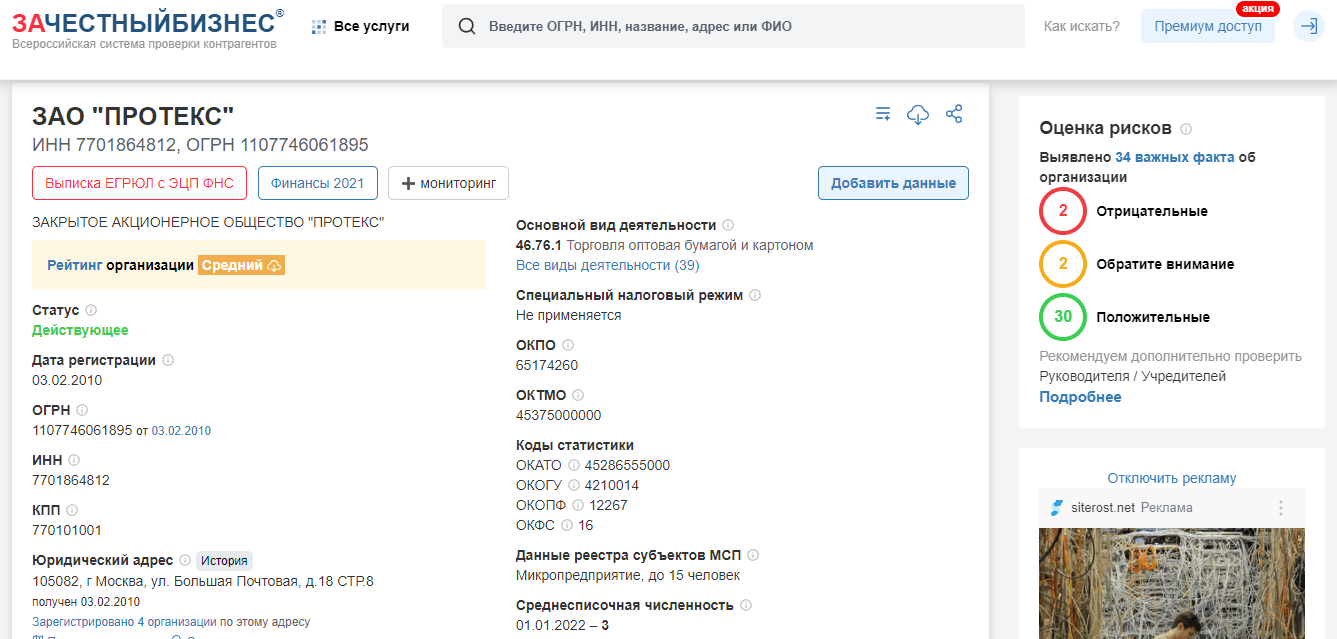1337x639 pixels.
Task: Click the info icon next to Статус
Action: point(91,310)
